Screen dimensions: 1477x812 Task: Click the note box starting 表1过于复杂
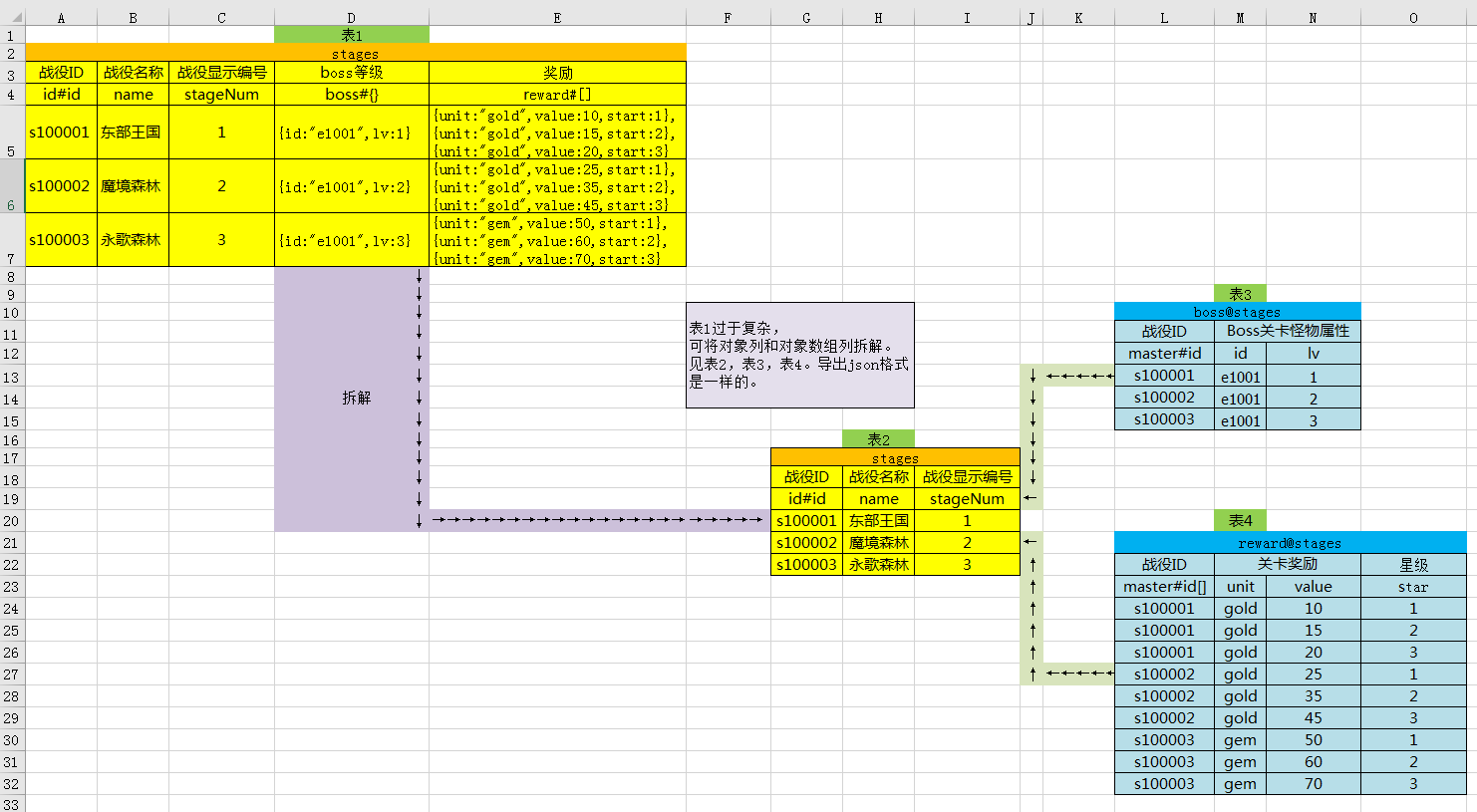799,355
